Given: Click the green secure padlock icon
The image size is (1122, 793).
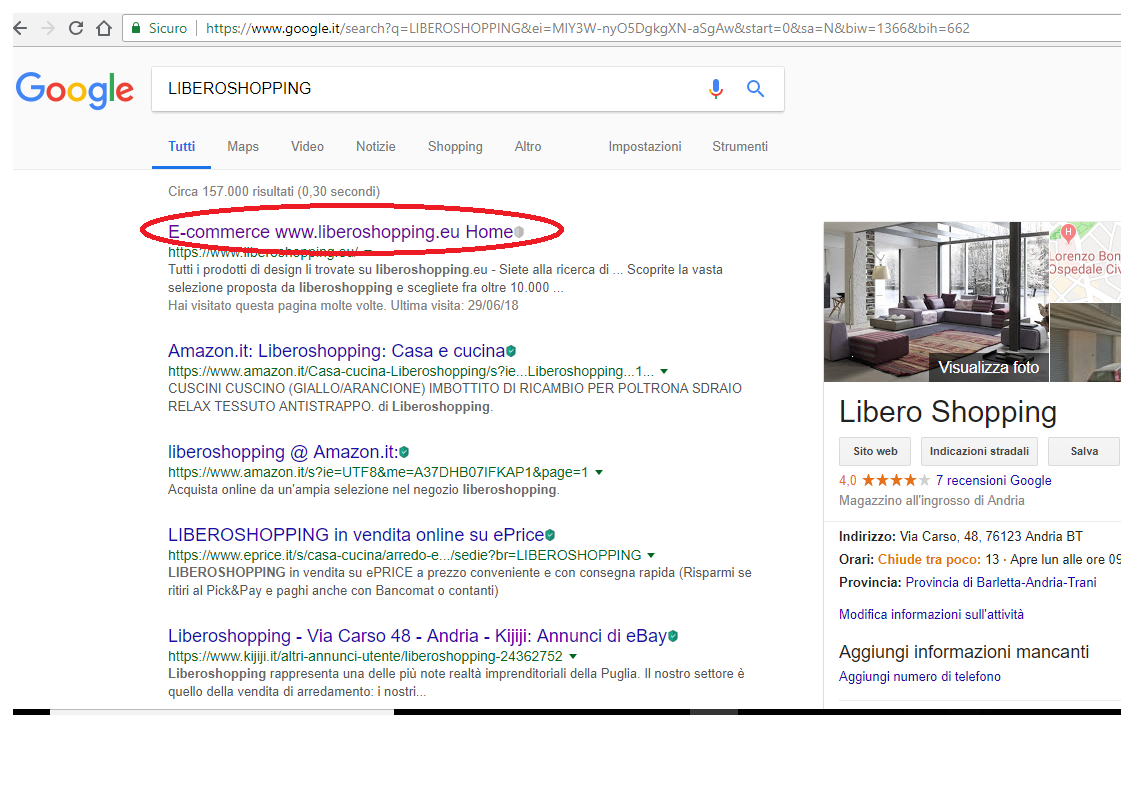Looking at the screenshot, I should [x=136, y=28].
